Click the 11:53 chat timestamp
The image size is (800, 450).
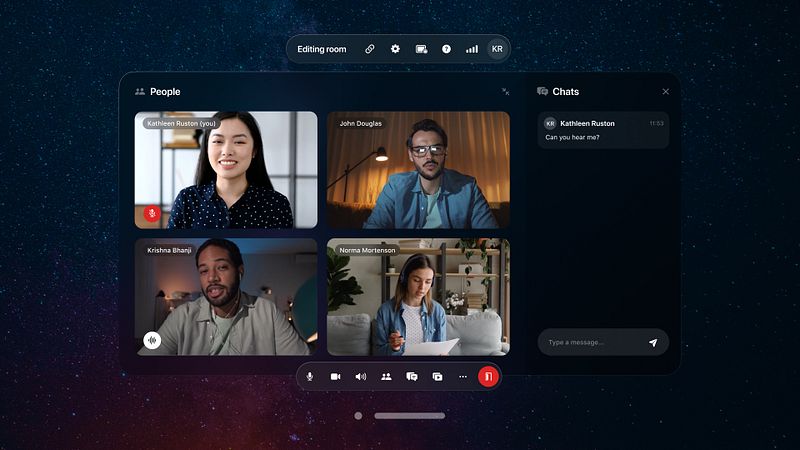point(657,123)
